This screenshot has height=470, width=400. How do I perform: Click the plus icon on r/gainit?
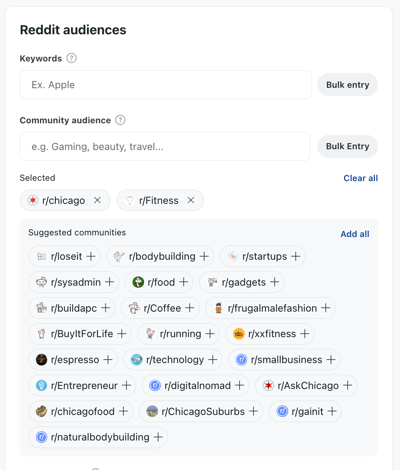tap(332, 411)
